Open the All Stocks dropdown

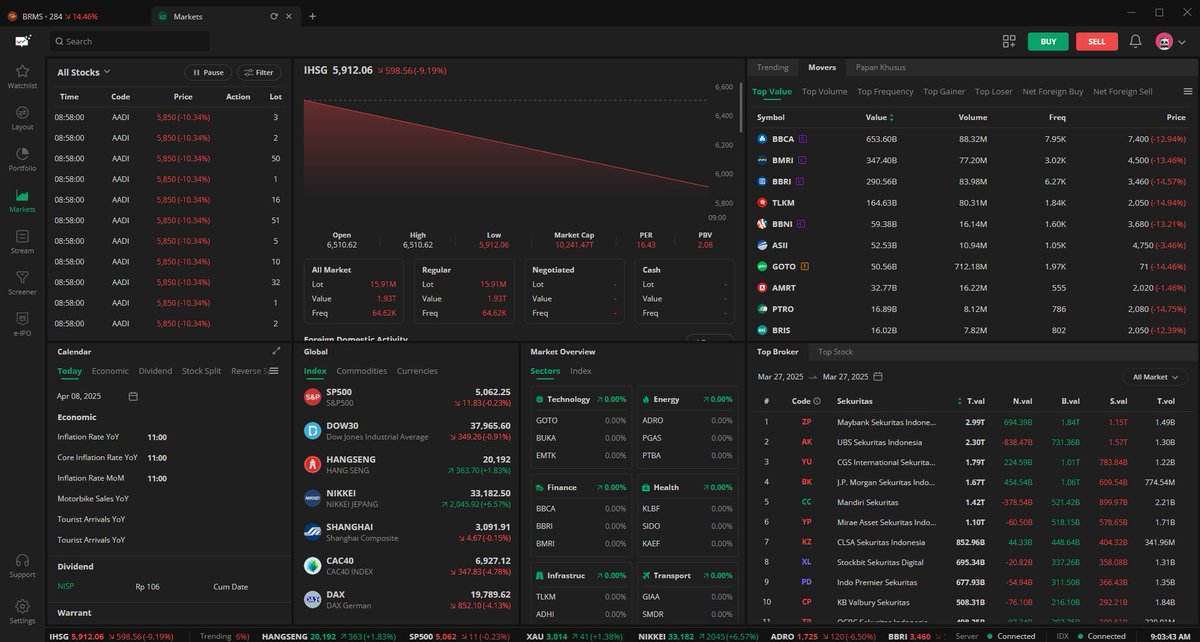point(84,72)
